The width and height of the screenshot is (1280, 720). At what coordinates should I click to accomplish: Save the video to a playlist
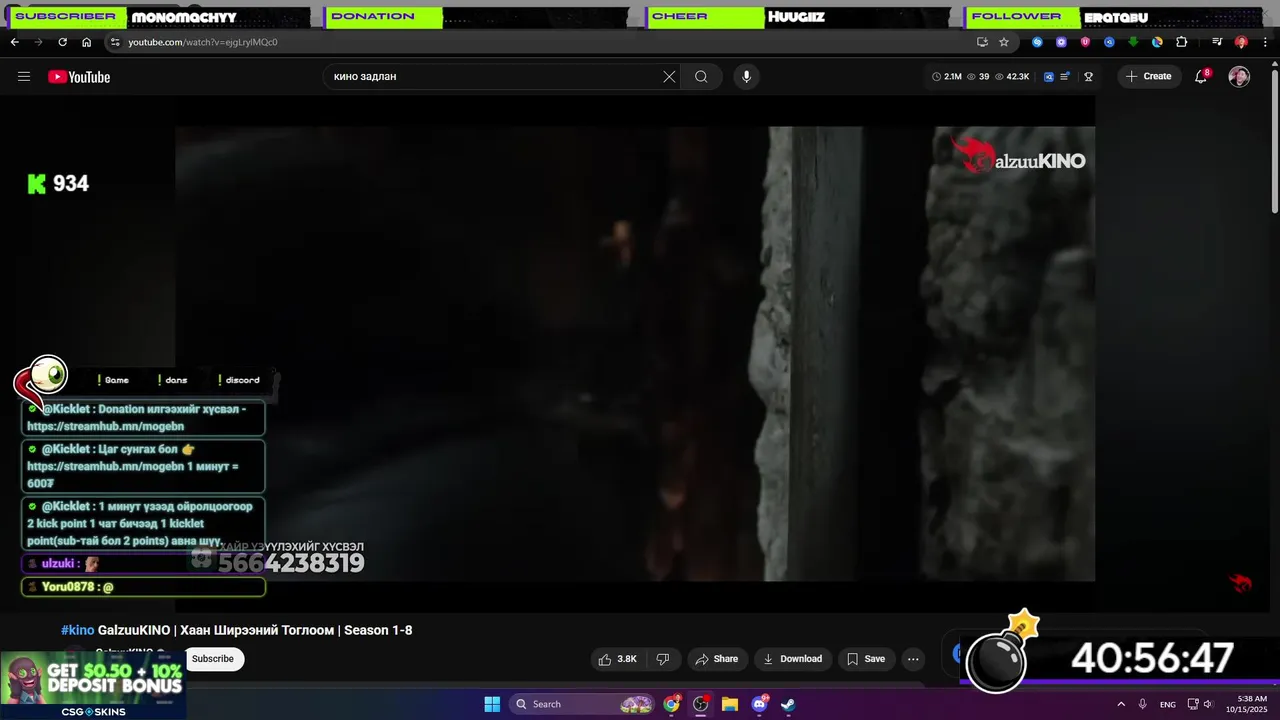[866, 659]
